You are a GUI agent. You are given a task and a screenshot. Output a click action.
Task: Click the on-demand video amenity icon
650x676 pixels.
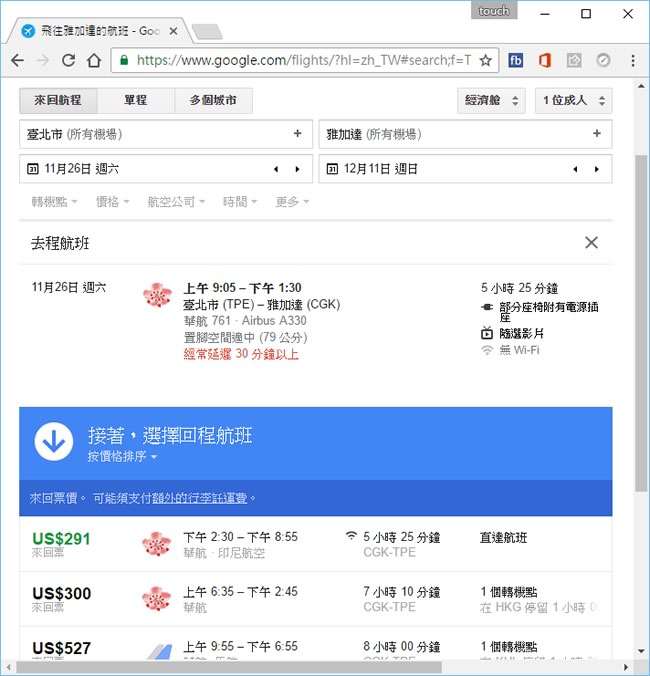487,333
